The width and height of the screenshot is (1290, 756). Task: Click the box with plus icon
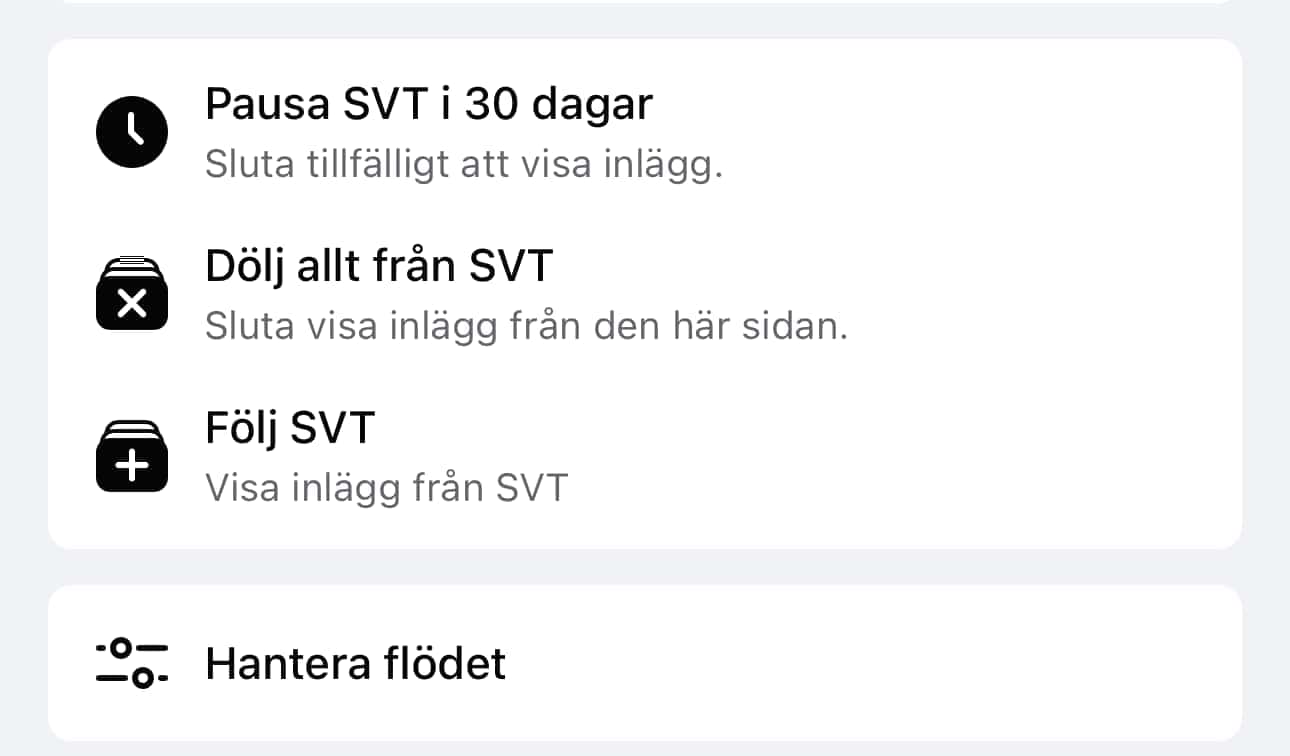click(x=132, y=456)
